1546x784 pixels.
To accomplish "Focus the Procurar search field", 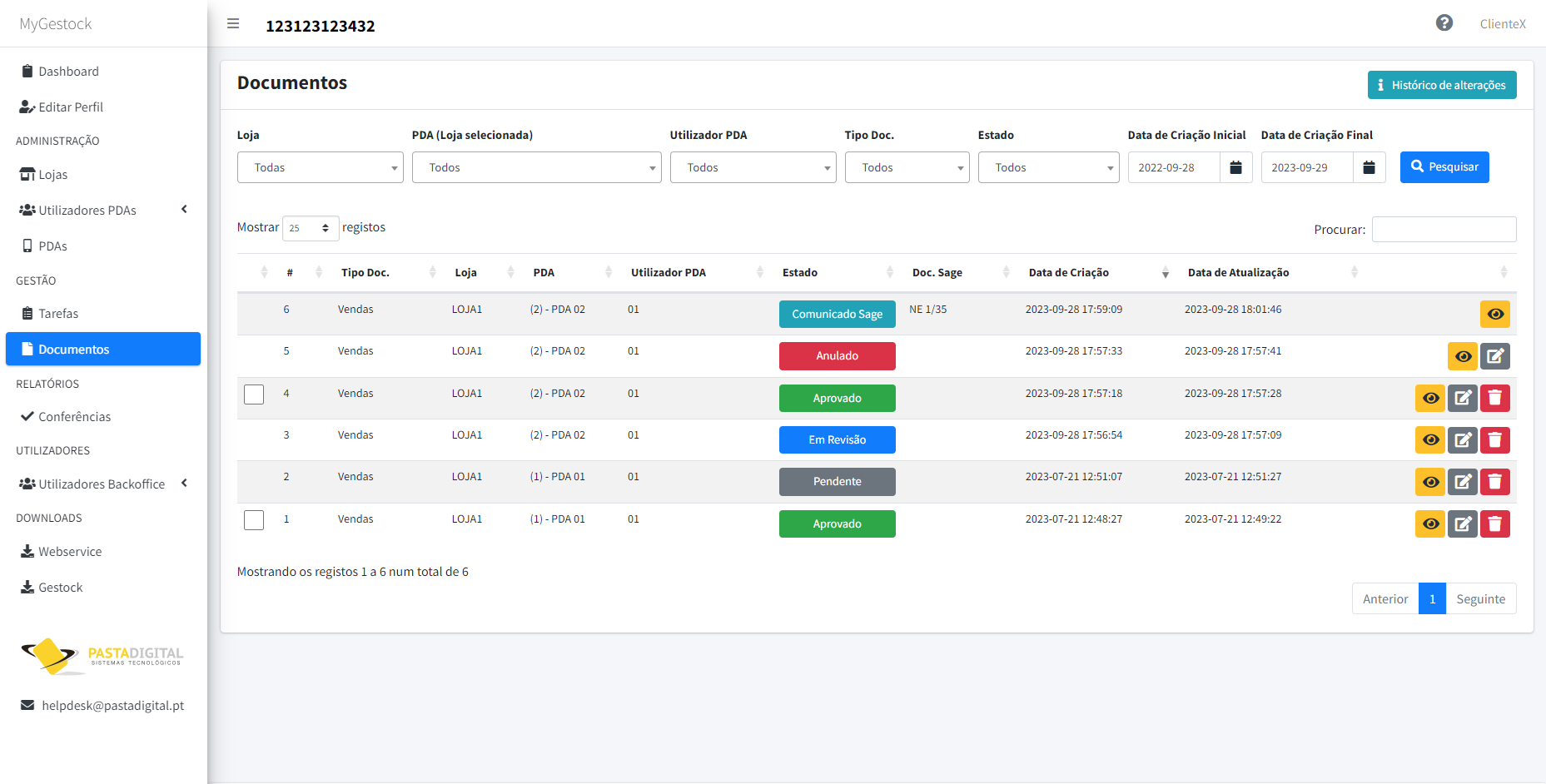I will [x=1444, y=229].
